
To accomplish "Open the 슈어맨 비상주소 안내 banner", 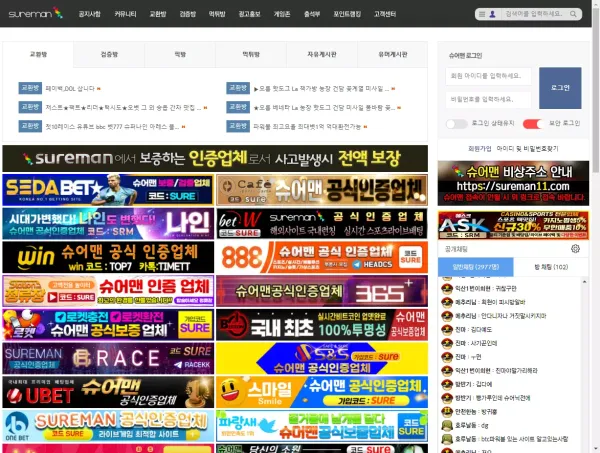I will click(513, 183).
